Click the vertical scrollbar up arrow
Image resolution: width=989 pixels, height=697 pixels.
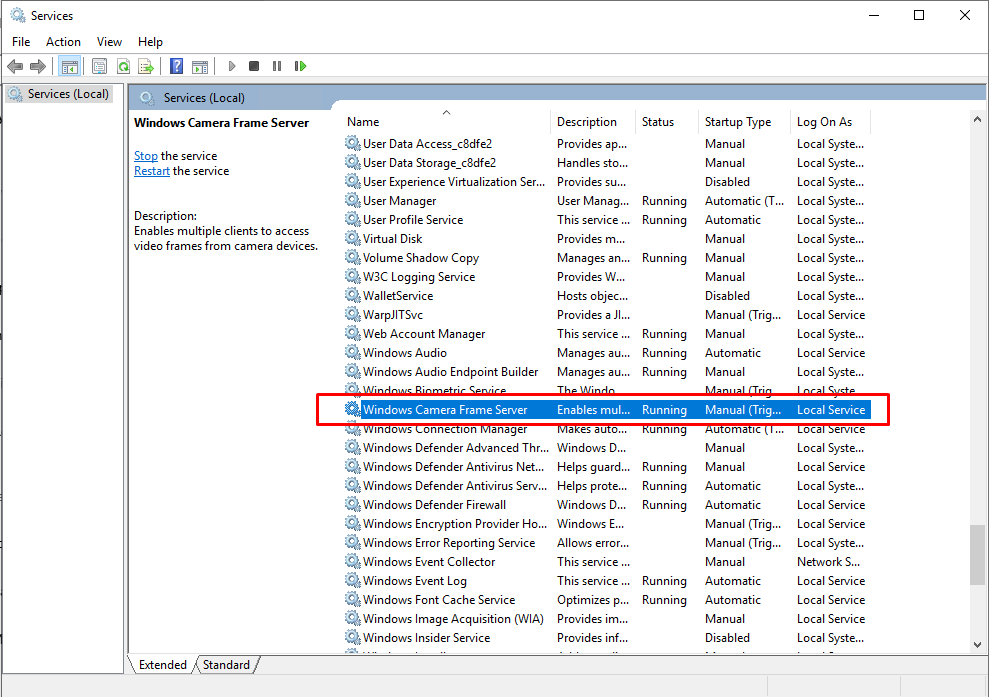977,119
